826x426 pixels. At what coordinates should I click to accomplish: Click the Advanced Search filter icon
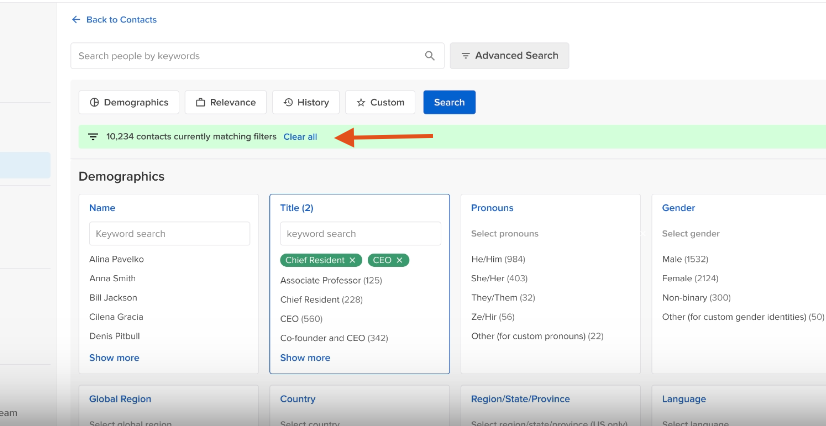[x=466, y=56]
